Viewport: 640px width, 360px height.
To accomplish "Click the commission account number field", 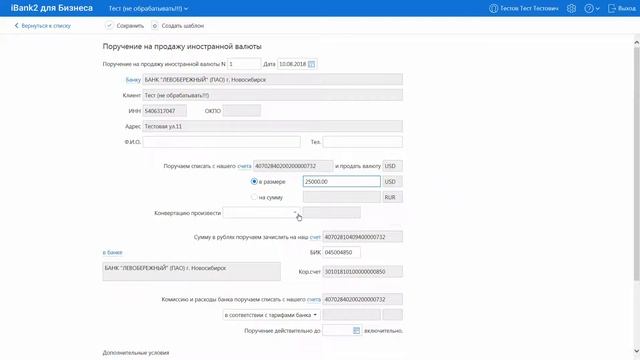I will 362,299.
